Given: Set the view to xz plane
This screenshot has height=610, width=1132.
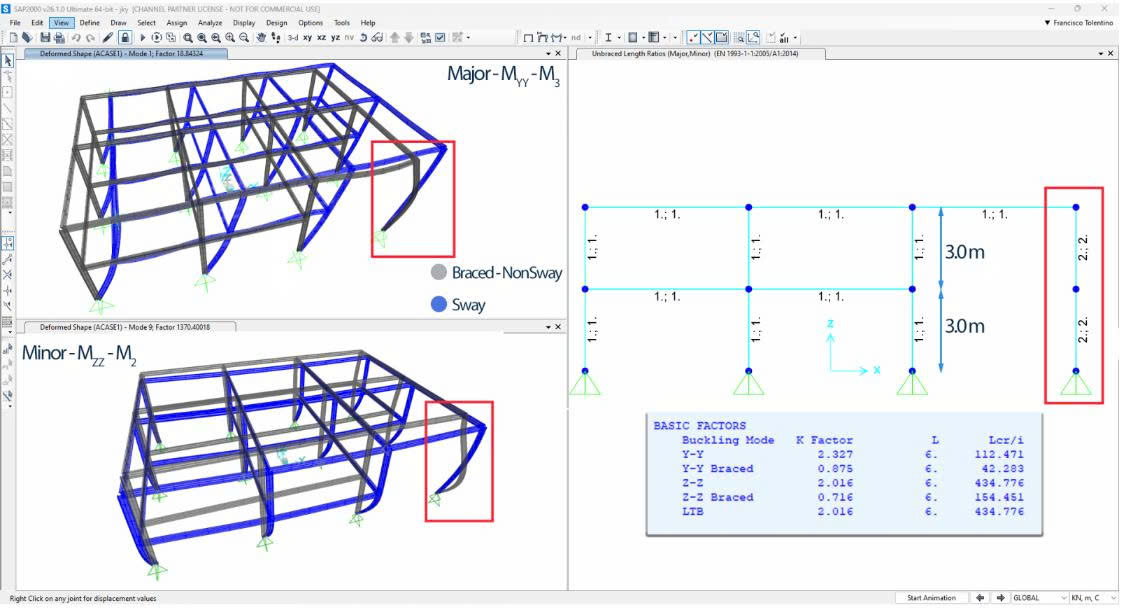Looking at the screenshot, I should (x=321, y=37).
